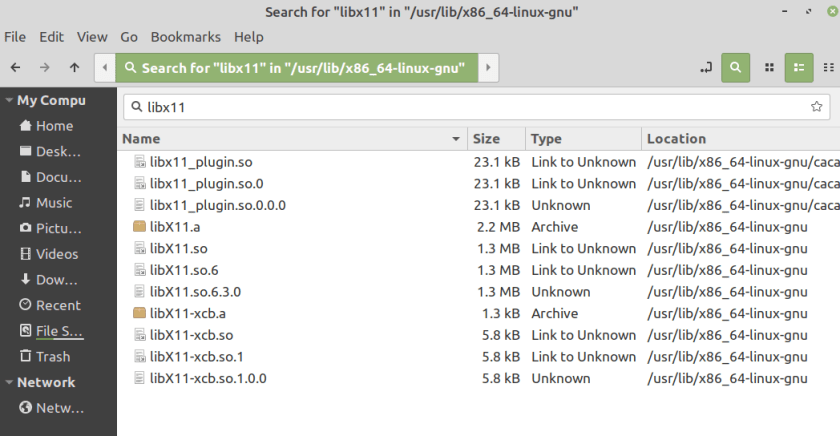Switch to icon view
This screenshot has height=436, width=840.
(769, 67)
